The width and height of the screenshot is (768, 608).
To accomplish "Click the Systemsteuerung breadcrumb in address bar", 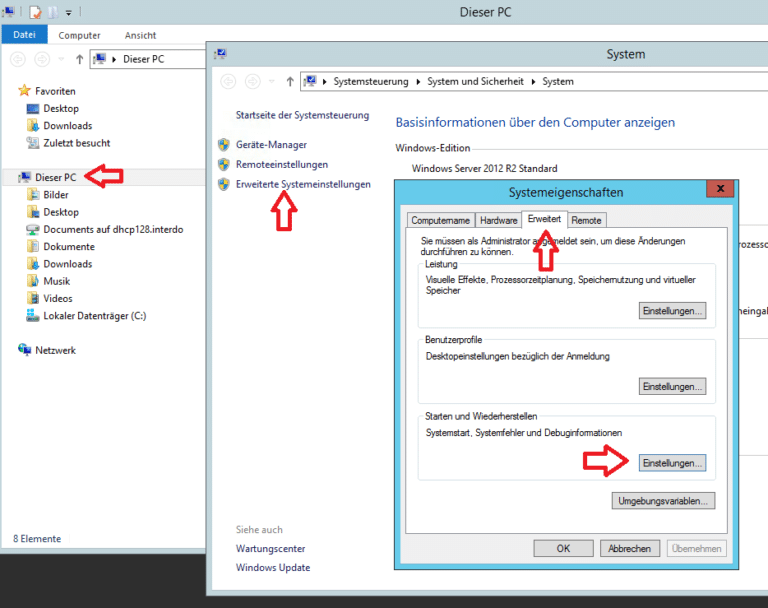I will [x=370, y=81].
